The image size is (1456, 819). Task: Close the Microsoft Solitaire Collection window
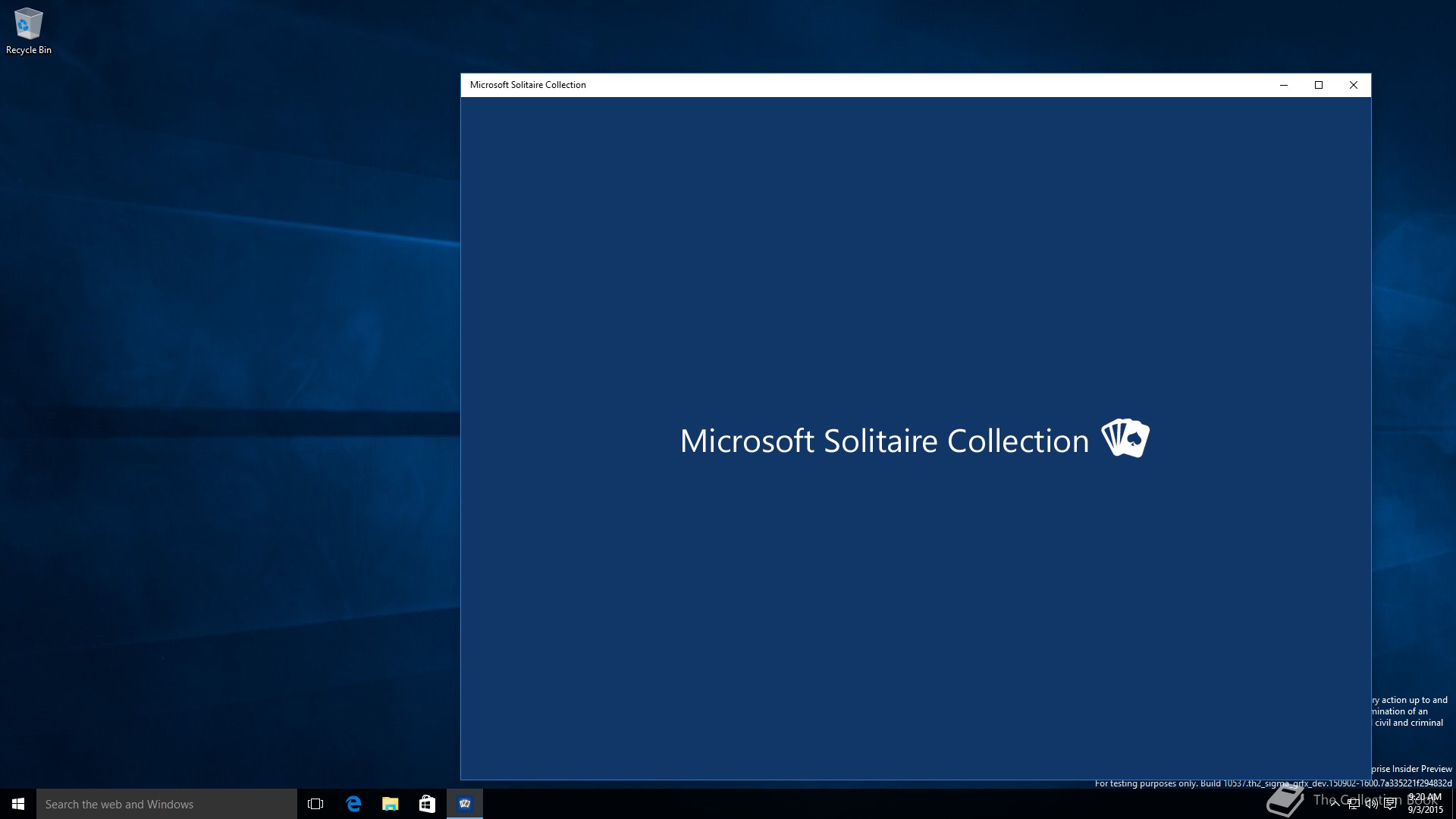tap(1354, 85)
